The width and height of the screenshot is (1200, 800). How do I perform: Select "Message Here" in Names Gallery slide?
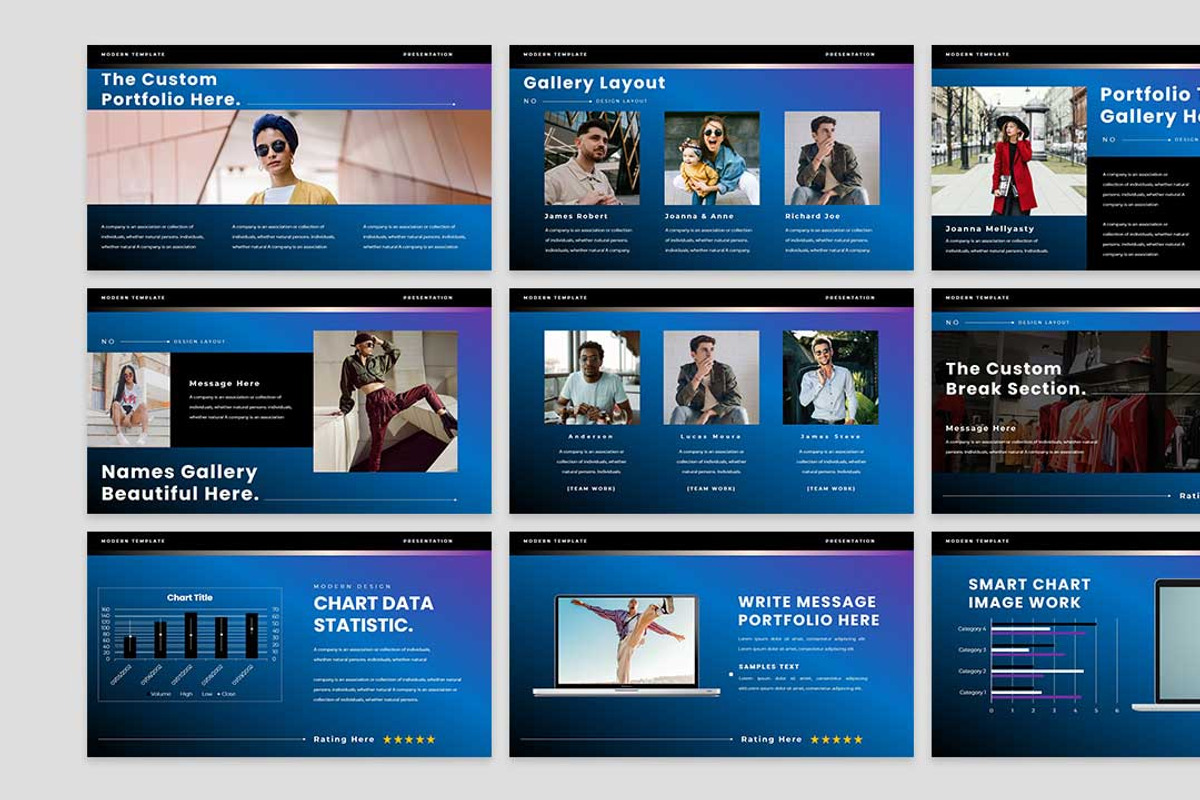tap(224, 383)
